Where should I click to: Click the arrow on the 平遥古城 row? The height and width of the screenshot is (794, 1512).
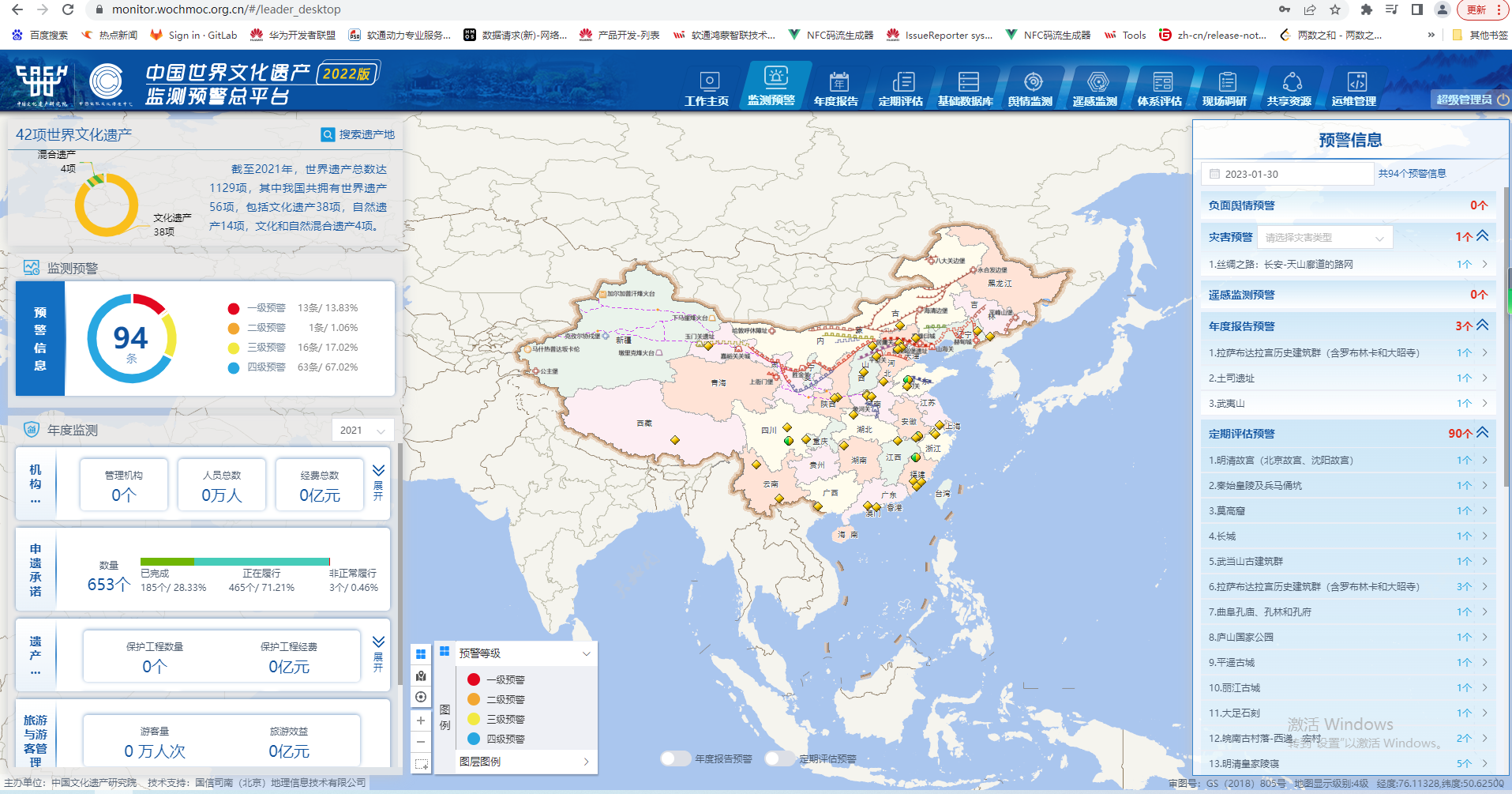click(1484, 663)
